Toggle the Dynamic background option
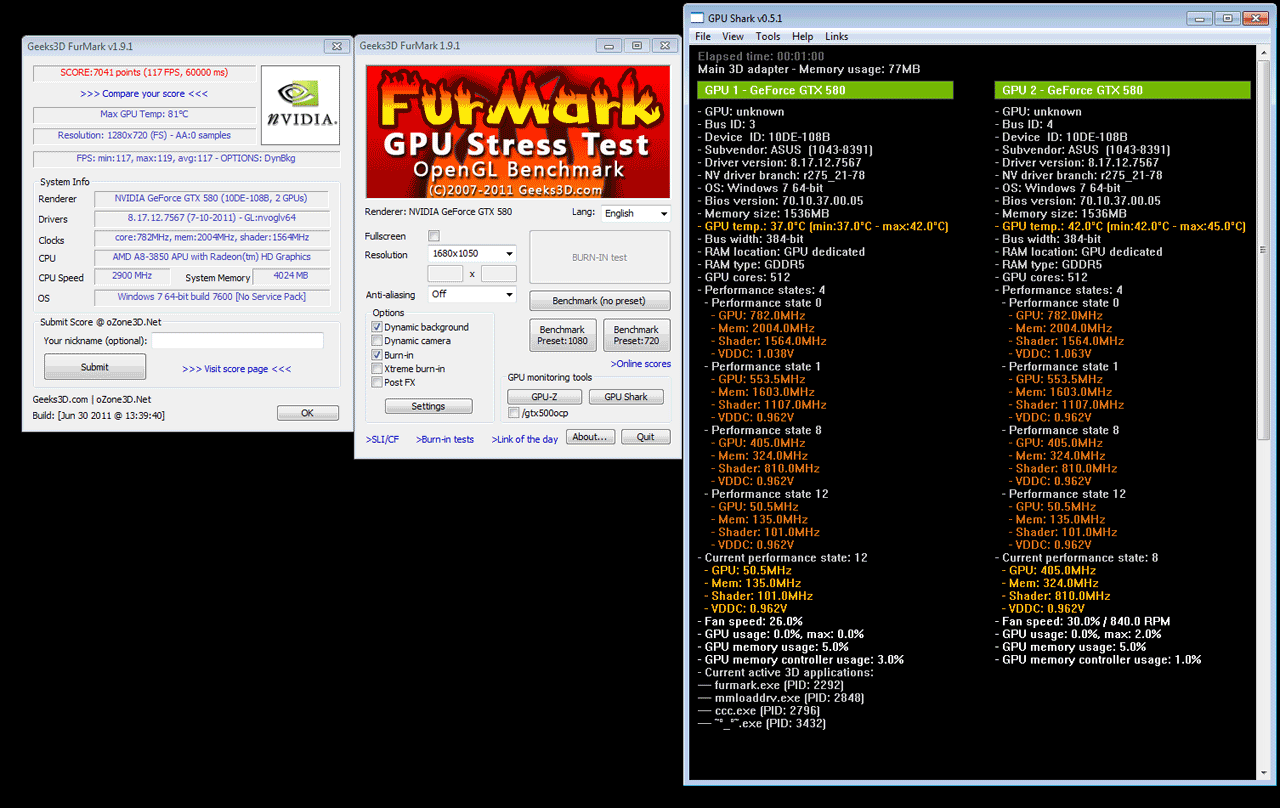1280x808 pixels. [x=377, y=327]
